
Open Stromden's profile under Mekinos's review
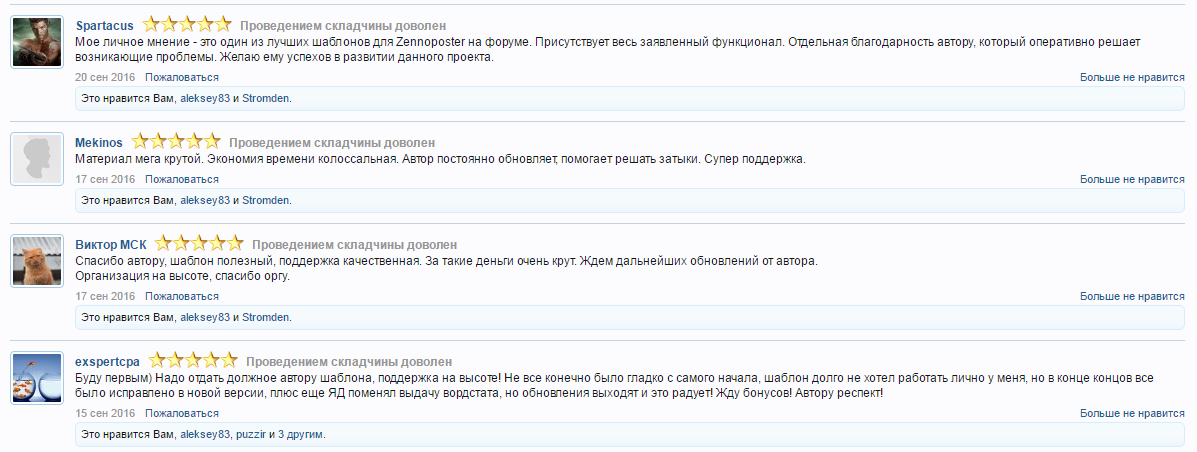(265, 200)
